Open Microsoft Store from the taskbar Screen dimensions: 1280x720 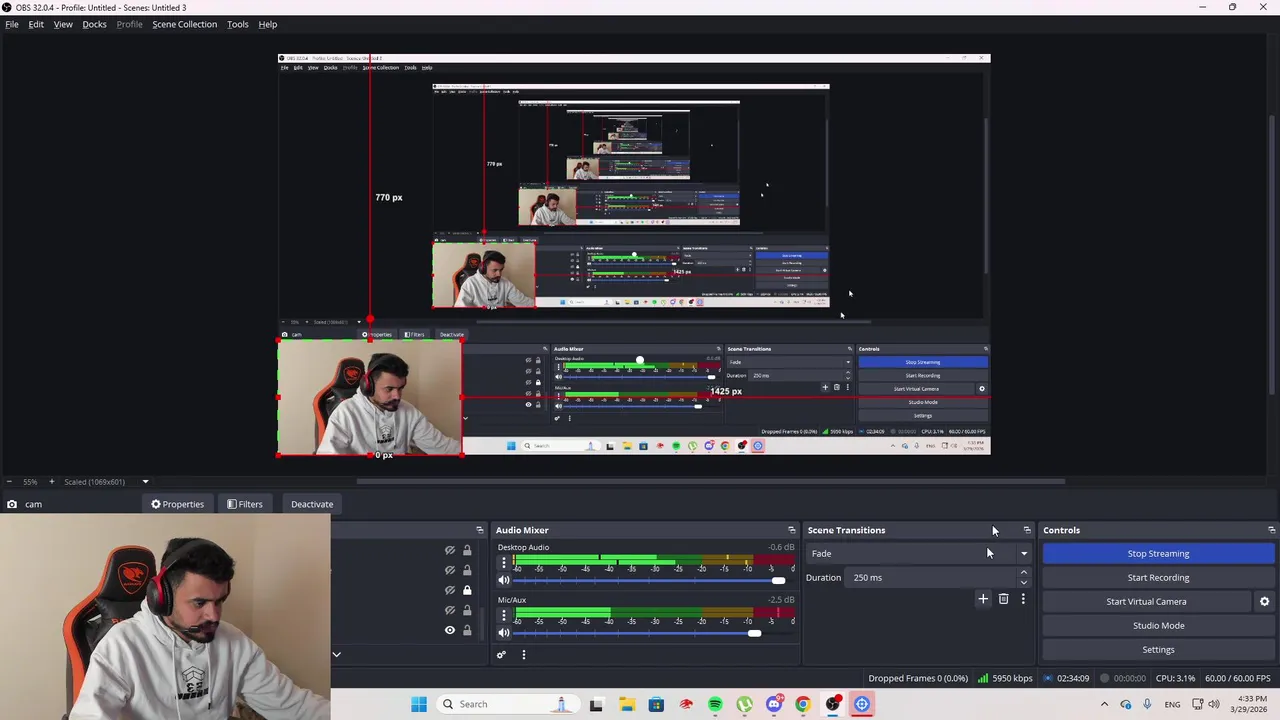pyautogui.click(x=656, y=704)
